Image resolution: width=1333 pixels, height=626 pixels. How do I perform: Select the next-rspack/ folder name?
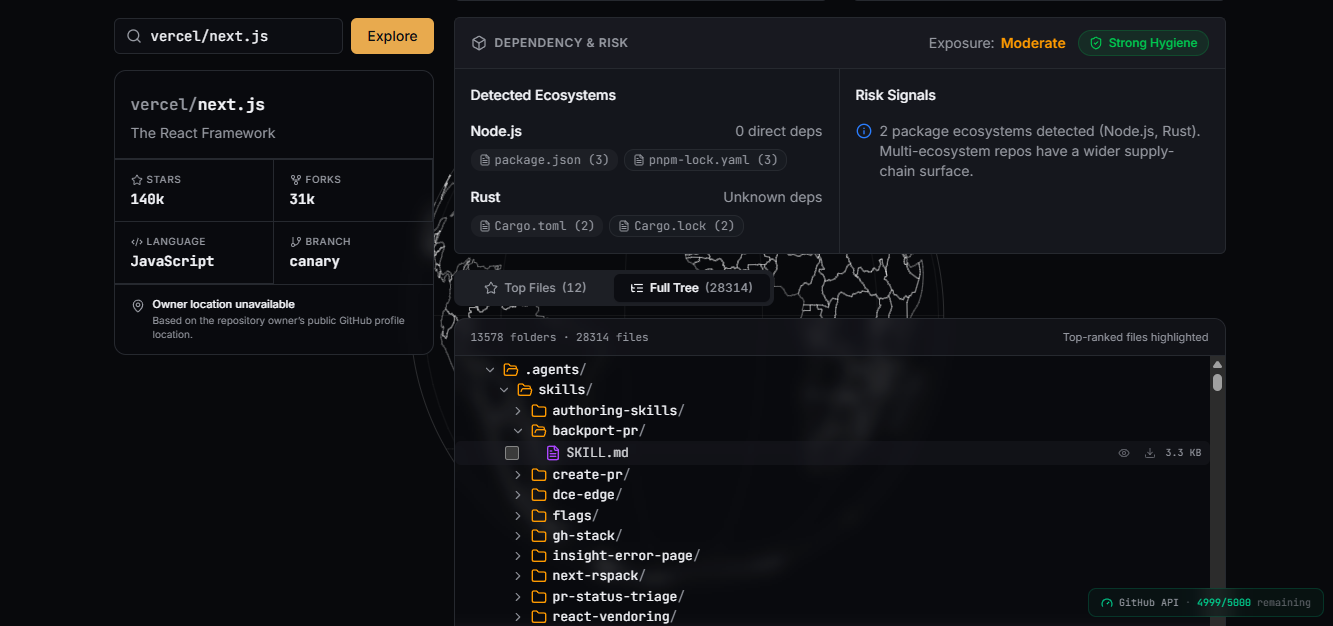coord(599,576)
